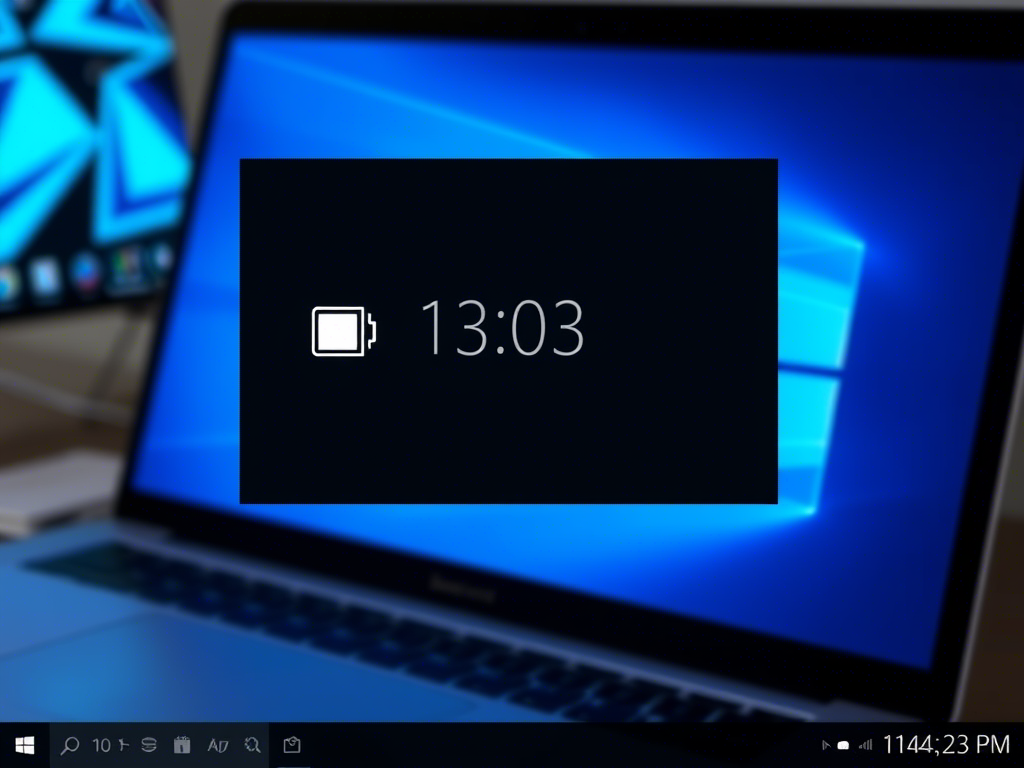Click the white cloud tray icon
Image resolution: width=1024 pixels, height=768 pixels.
(x=843, y=745)
